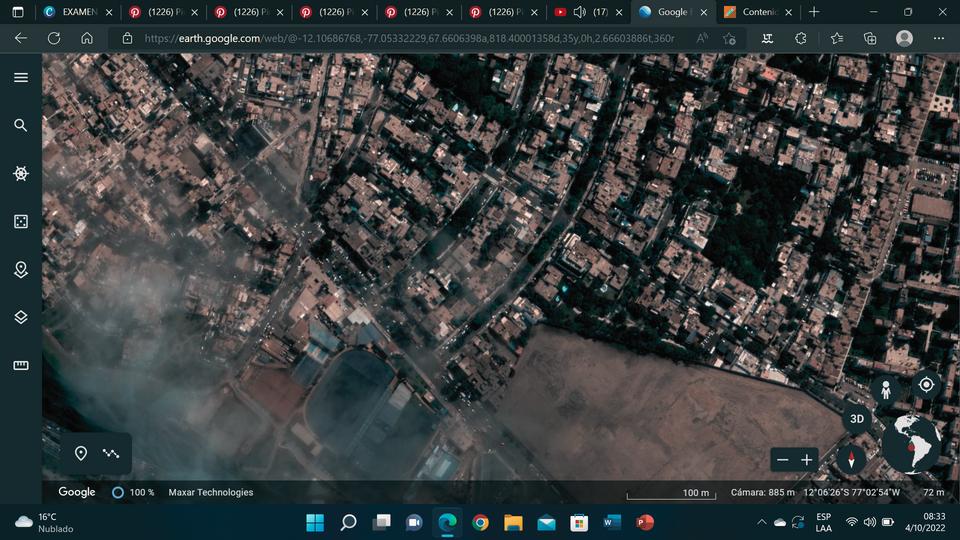Close the Google Earth tab
This screenshot has height=540, width=960.
704,12
